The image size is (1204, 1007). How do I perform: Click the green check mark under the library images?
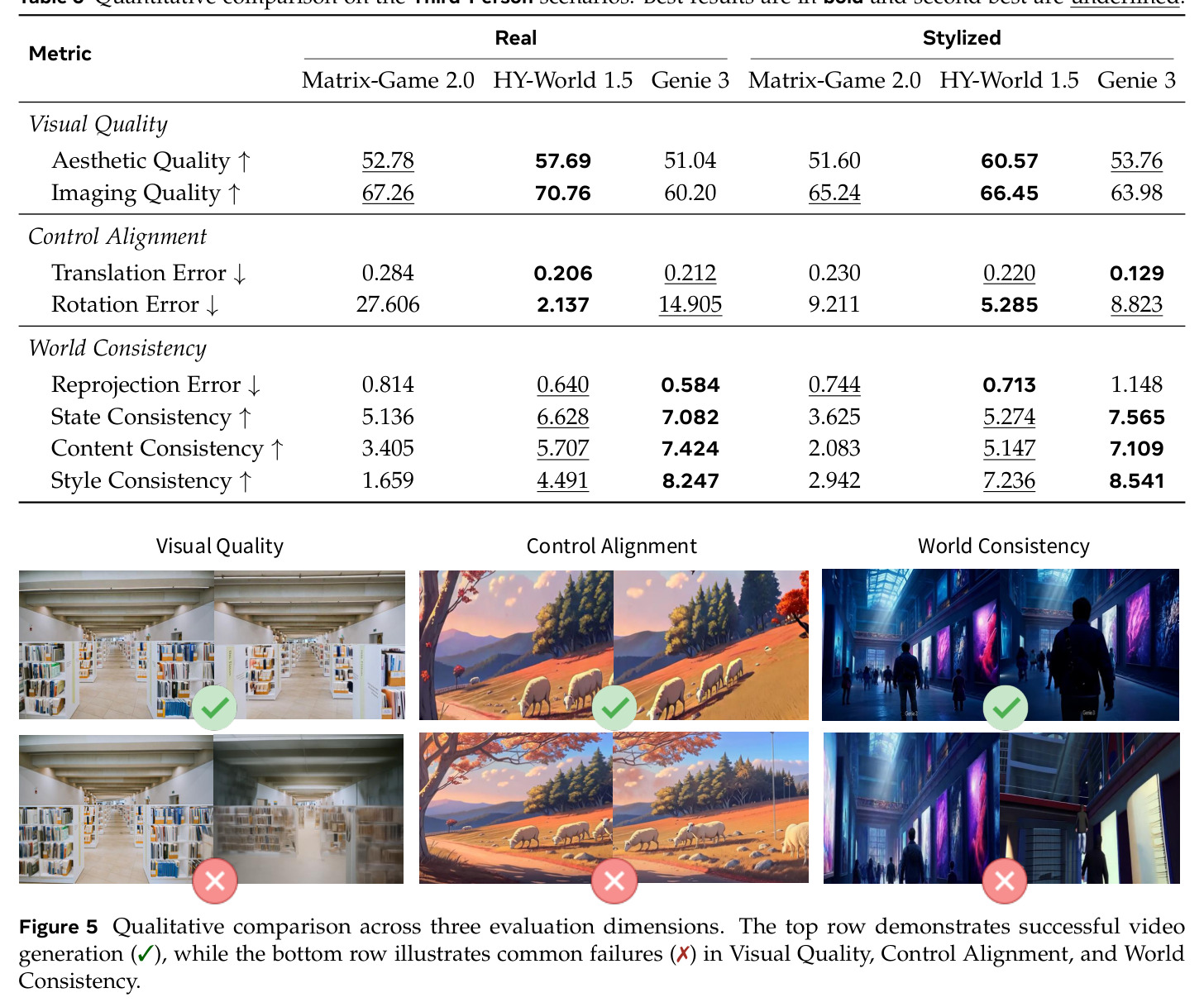(x=214, y=708)
